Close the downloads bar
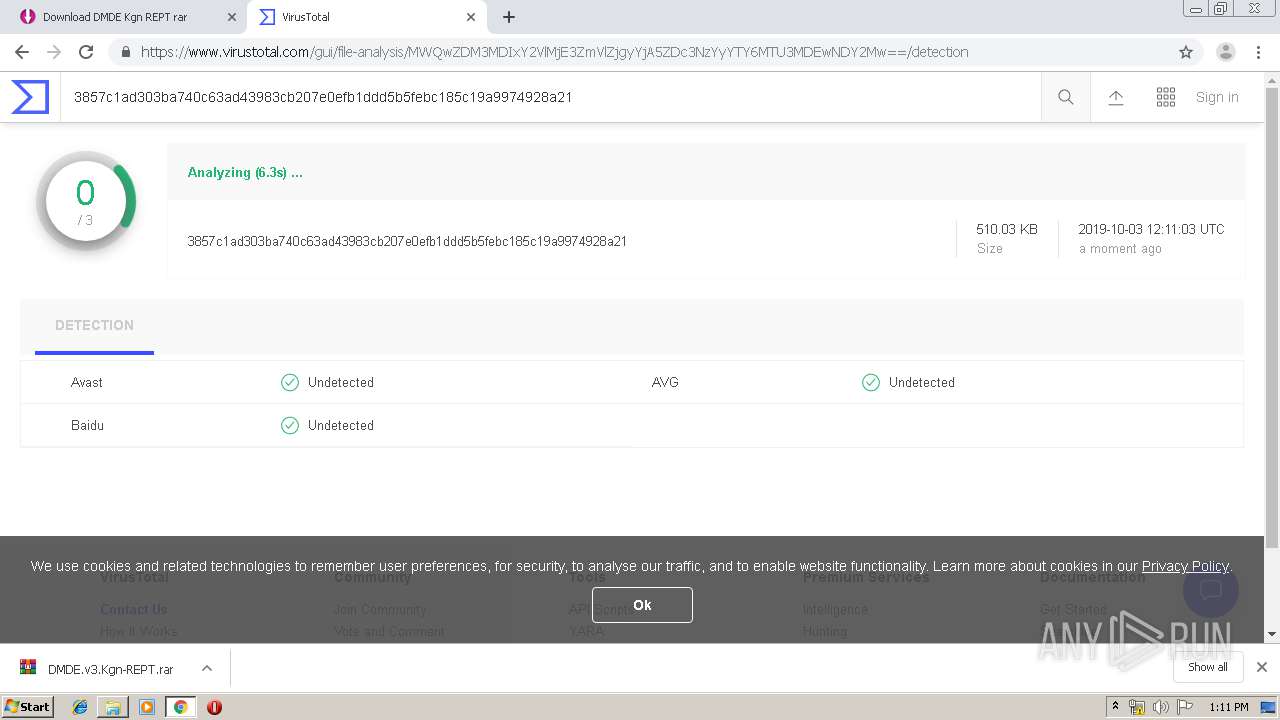The width and height of the screenshot is (1280, 720). [x=1262, y=667]
